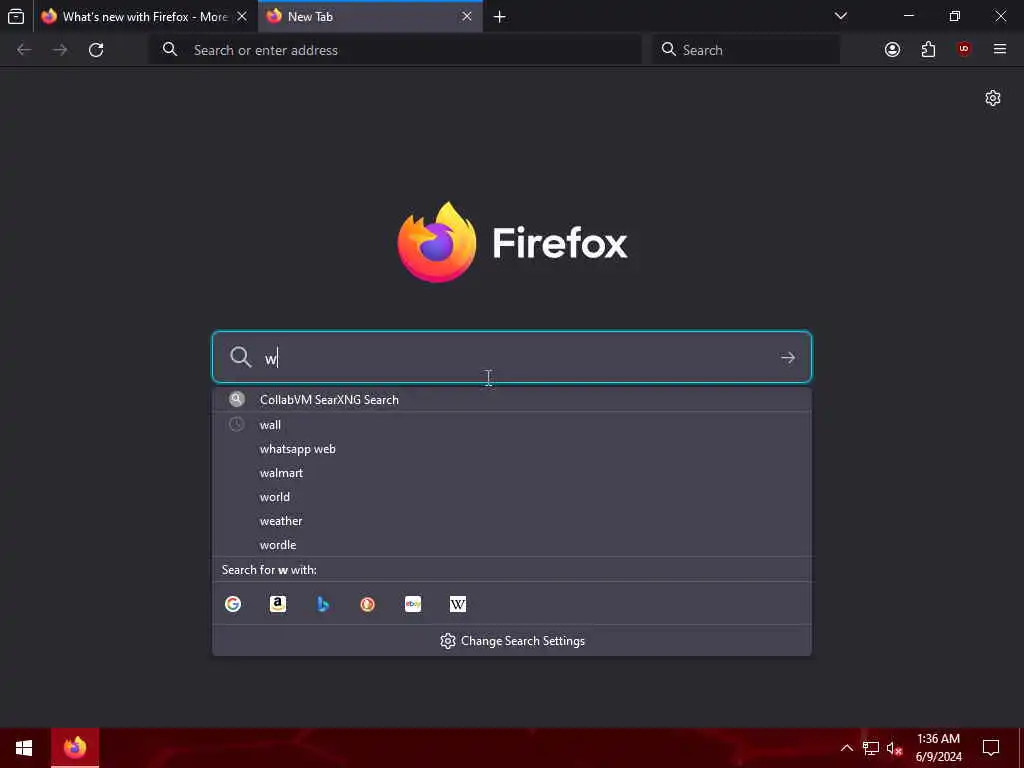Screen dimensions: 1024x768
Task: Go back one page
Action: [24, 50]
